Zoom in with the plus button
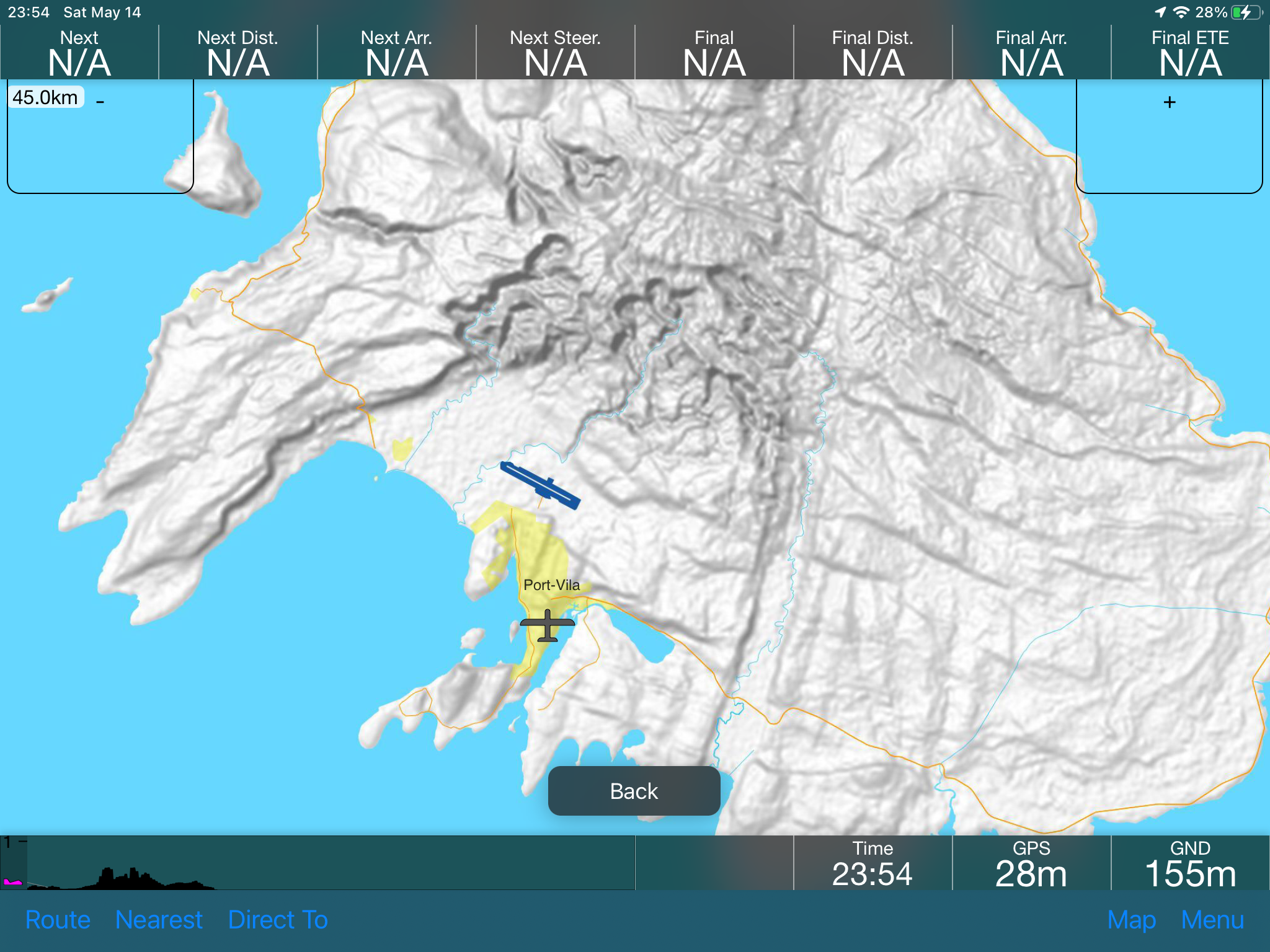This screenshot has width=1270, height=952. tap(1169, 102)
